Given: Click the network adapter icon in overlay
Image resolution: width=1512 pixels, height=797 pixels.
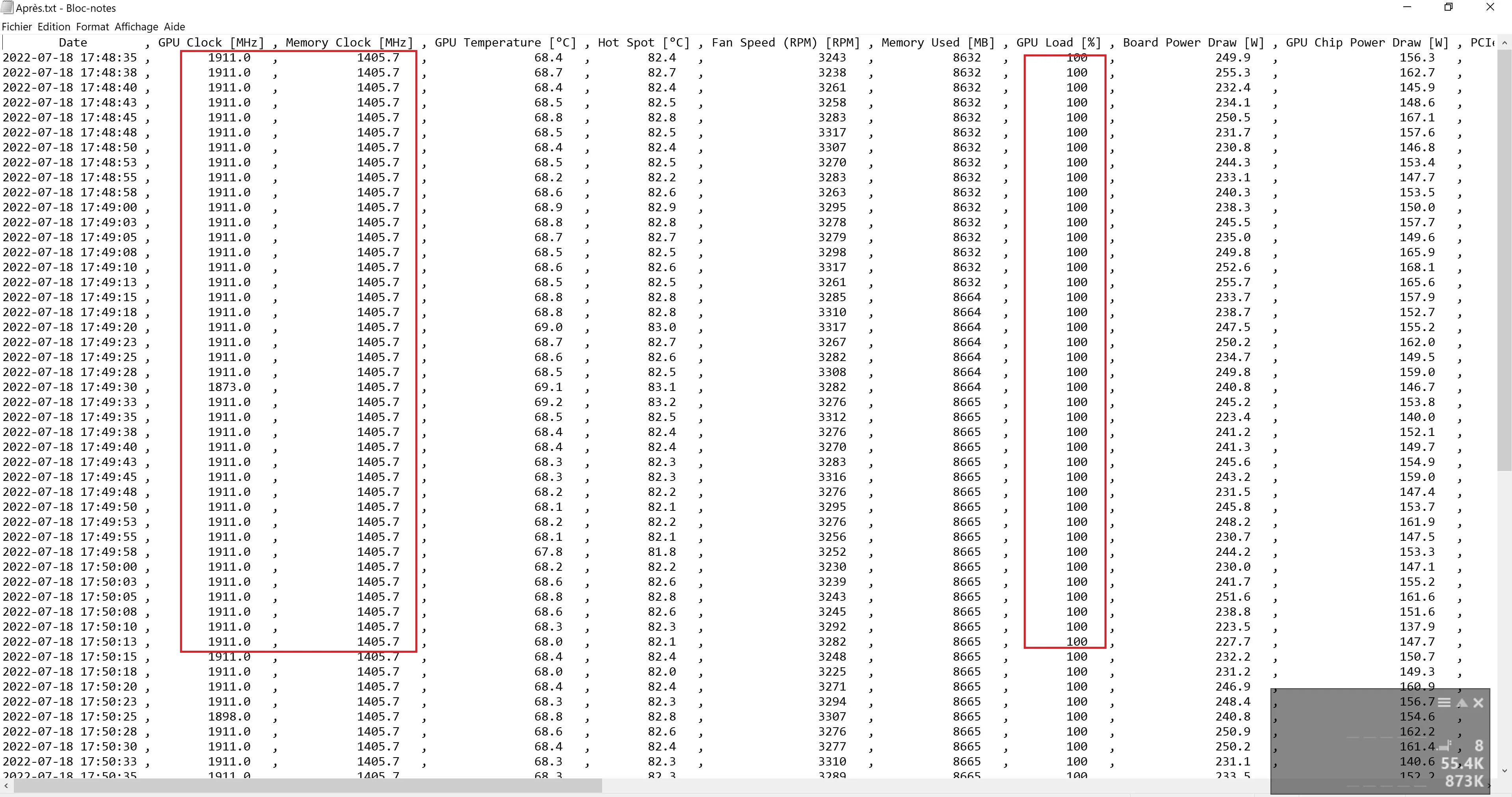Looking at the screenshot, I should click(1445, 746).
